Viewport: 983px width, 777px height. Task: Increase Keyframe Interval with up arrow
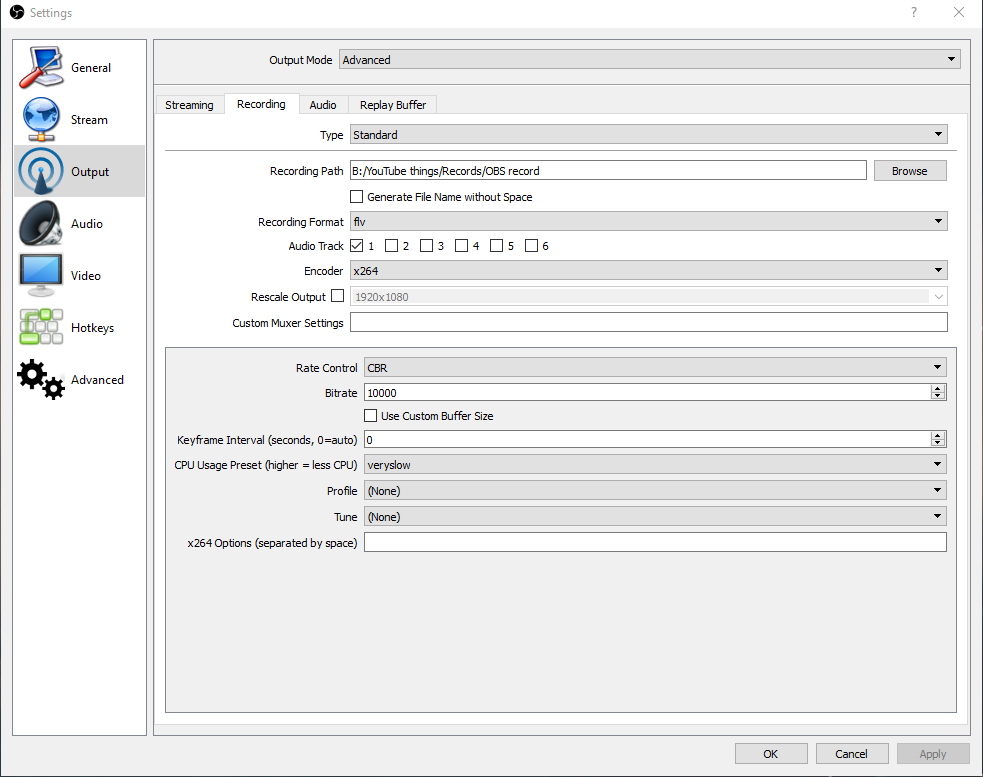point(938,435)
